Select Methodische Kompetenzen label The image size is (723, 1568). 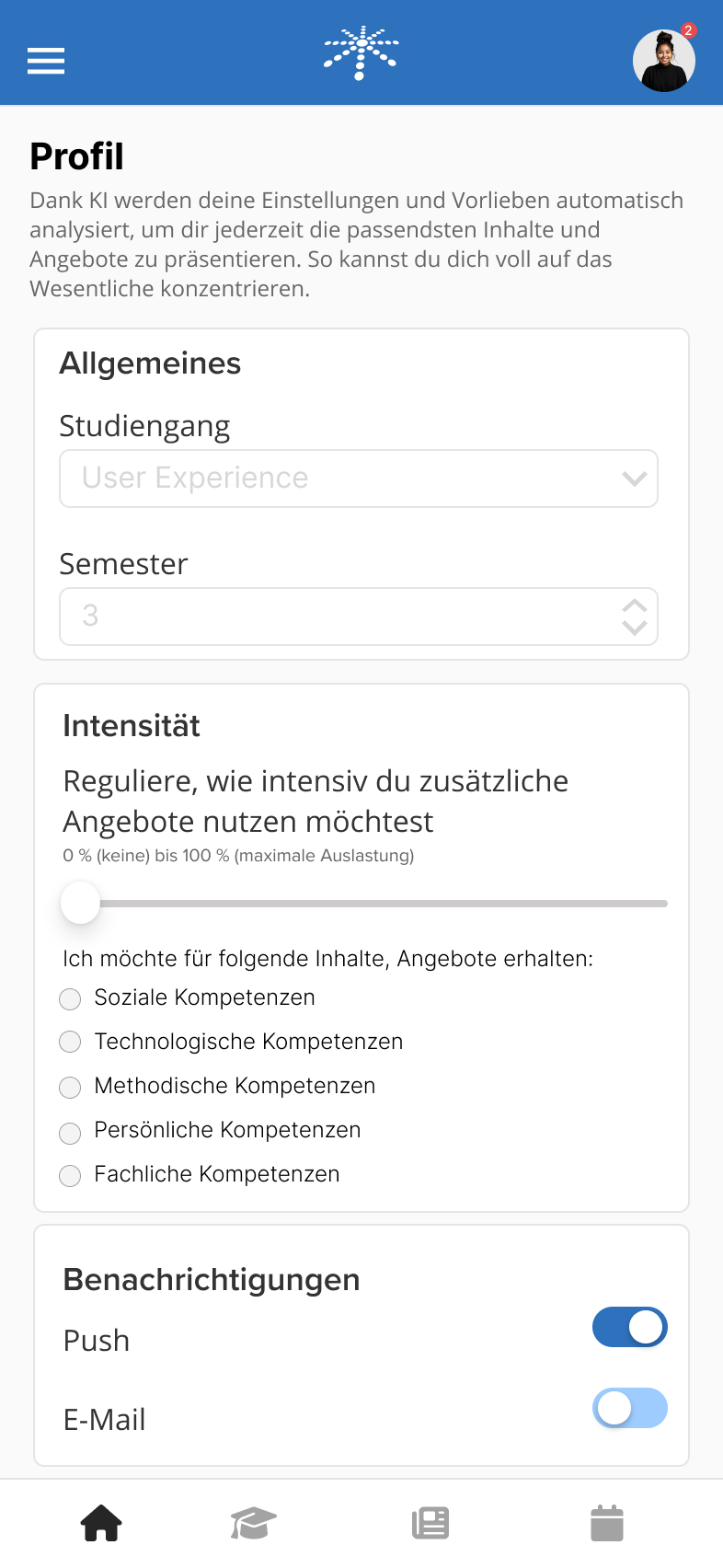pos(235,1086)
